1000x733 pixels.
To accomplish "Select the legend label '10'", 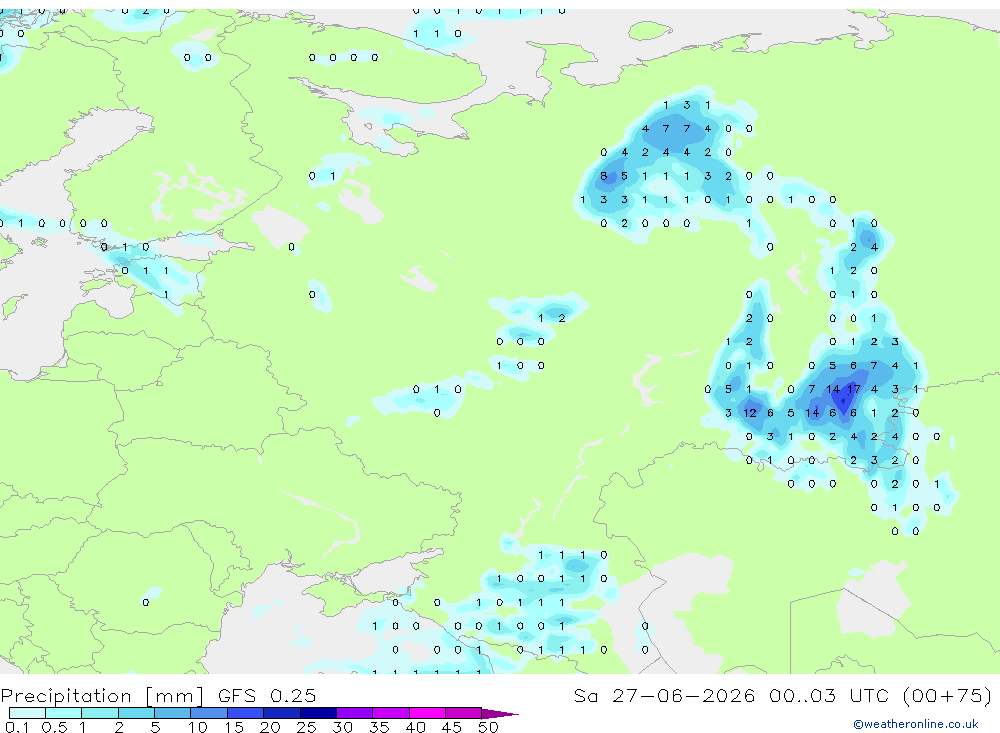I will tap(198, 727).
